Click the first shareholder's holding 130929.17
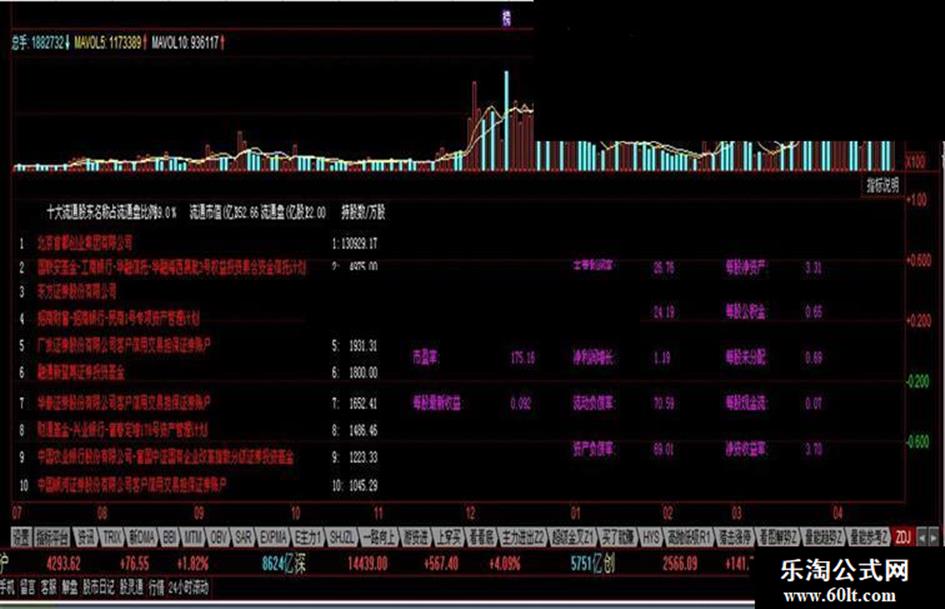945x609 pixels. pos(359,244)
